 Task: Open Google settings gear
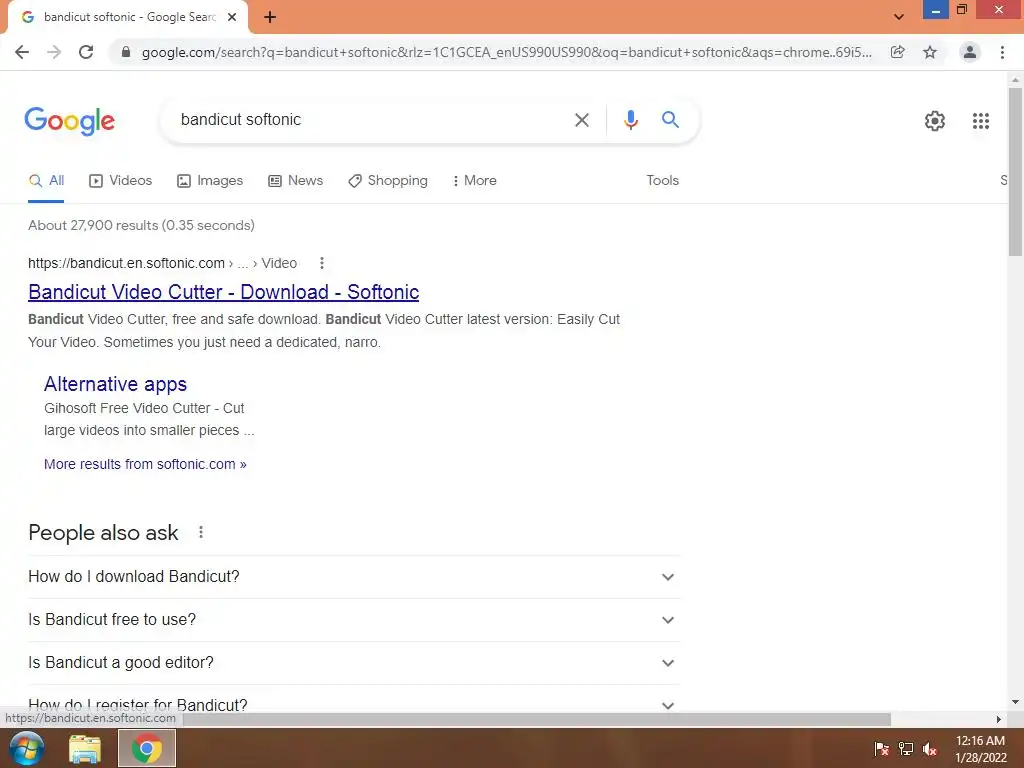click(935, 121)
